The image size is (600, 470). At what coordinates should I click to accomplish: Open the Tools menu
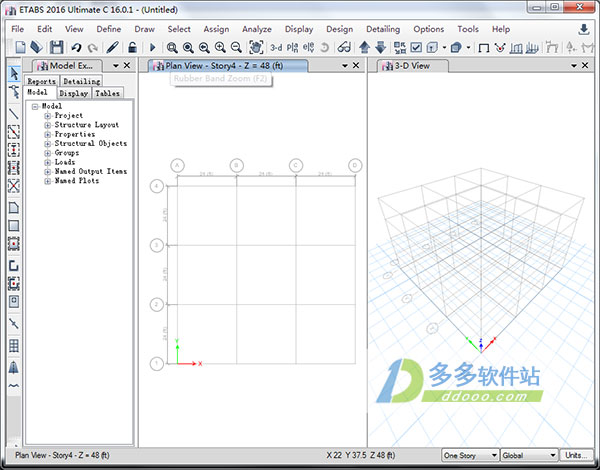click(x=468, y=29)
